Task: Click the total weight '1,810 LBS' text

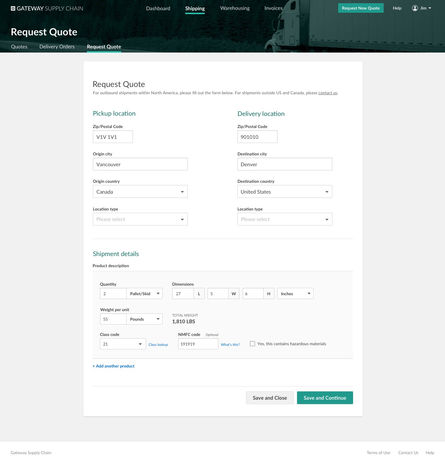Action: (184, 321)
